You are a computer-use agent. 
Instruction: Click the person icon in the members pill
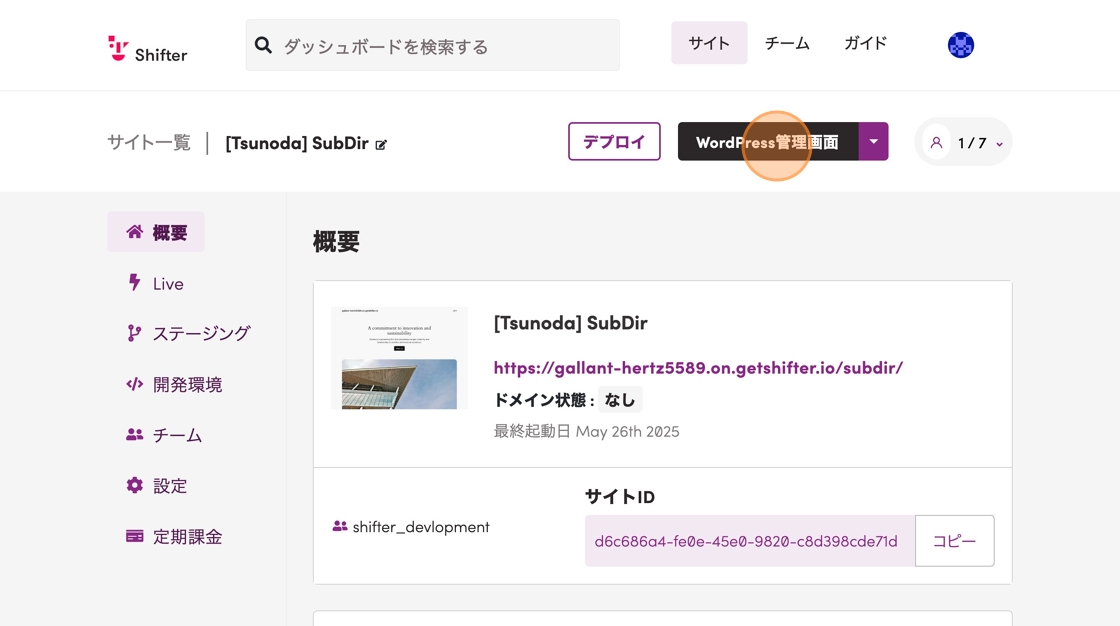tap(936, 142)
